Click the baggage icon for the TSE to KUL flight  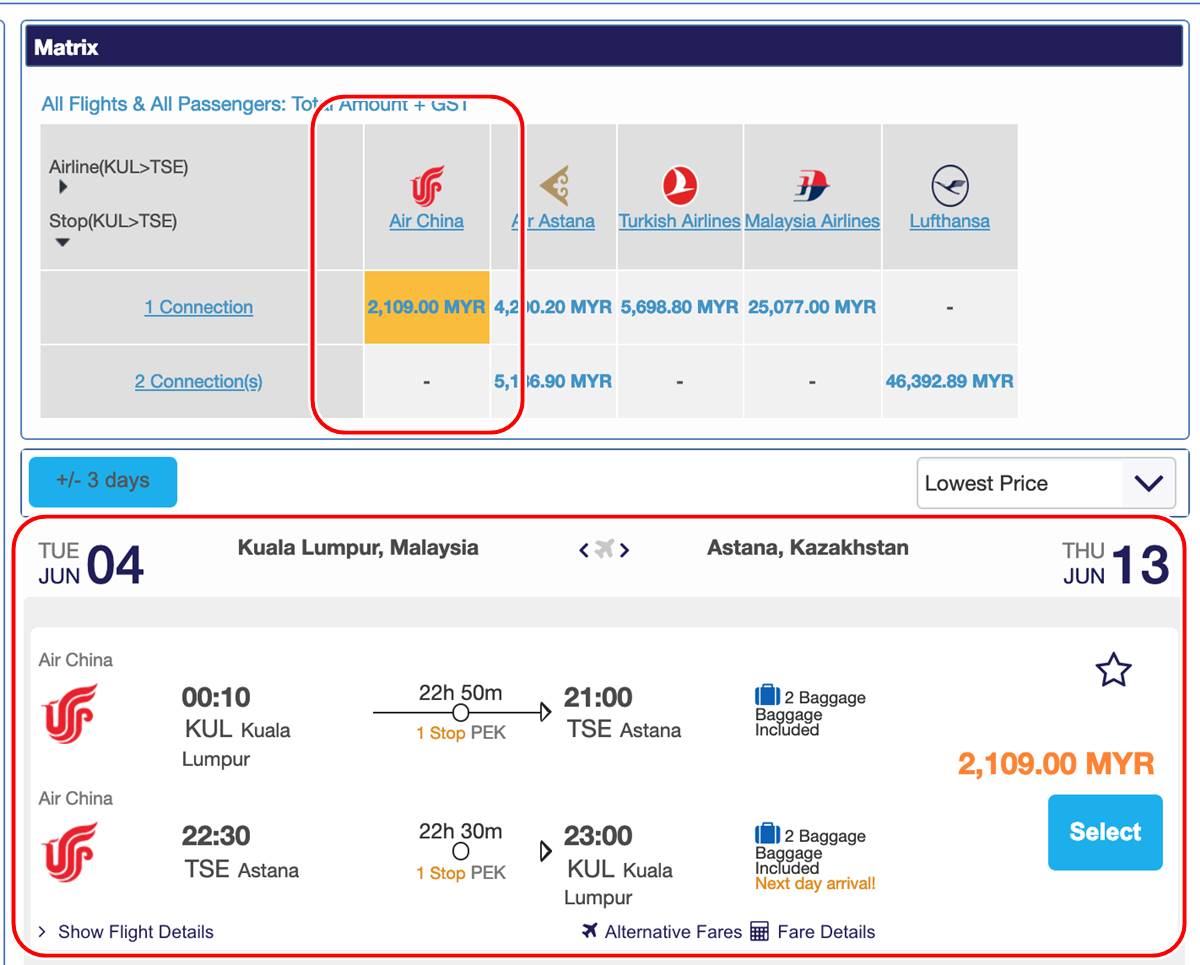pos(767,834)
